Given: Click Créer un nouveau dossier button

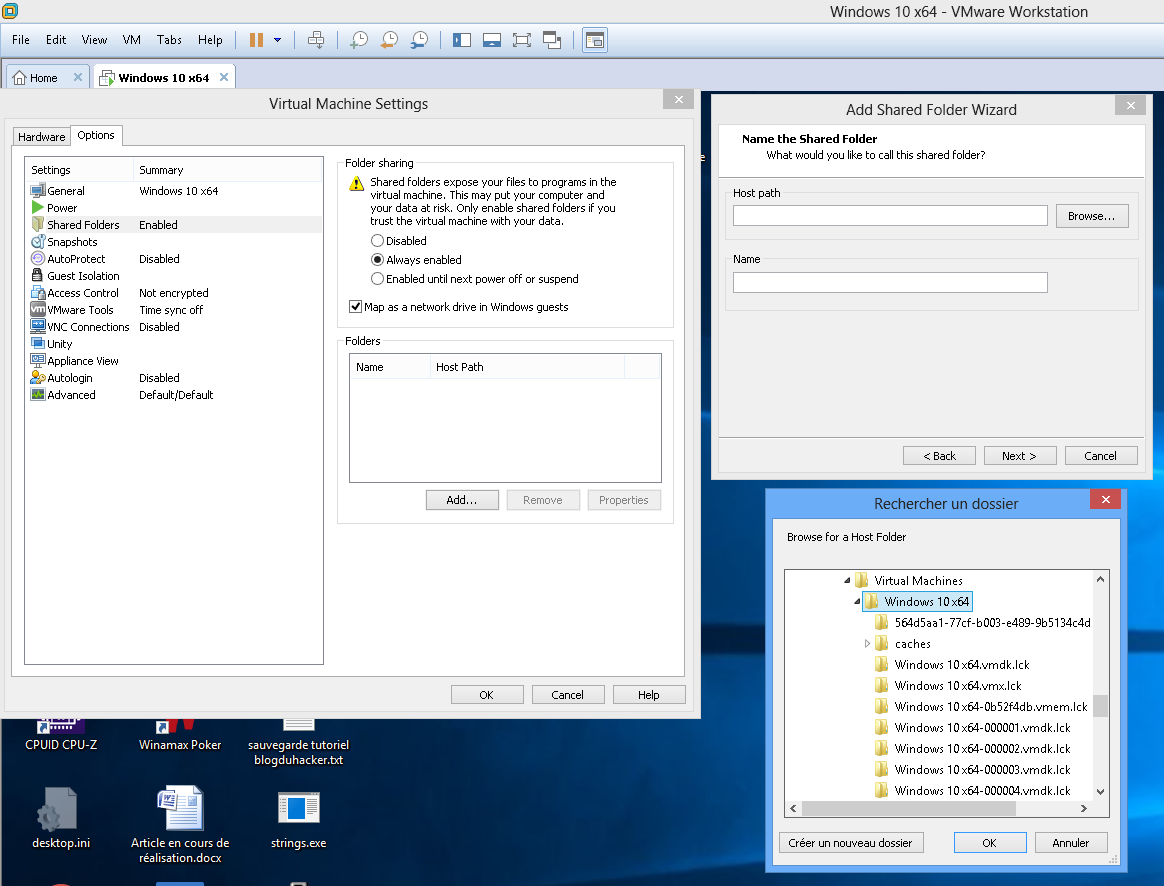Looking at the screenshot, I should click(x=851, y=843).
